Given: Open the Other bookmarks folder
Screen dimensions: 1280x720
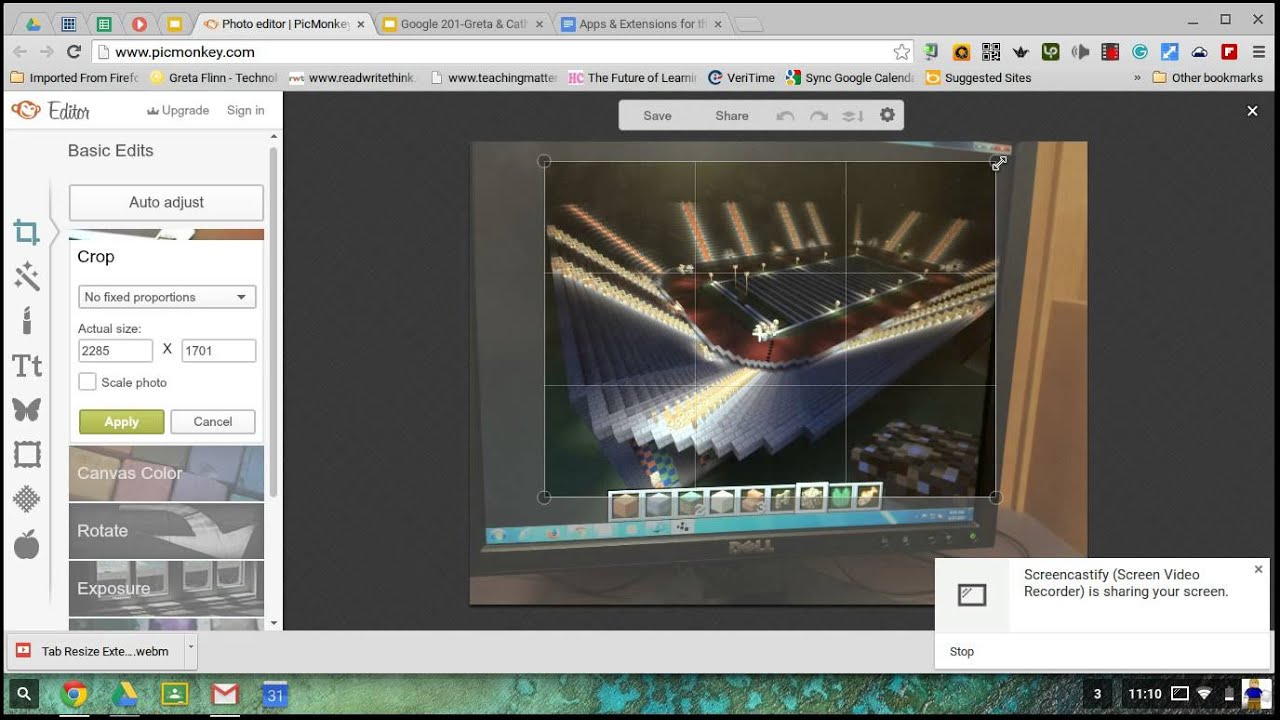Looking at the screenshot, I should [x=1207, y=77].
